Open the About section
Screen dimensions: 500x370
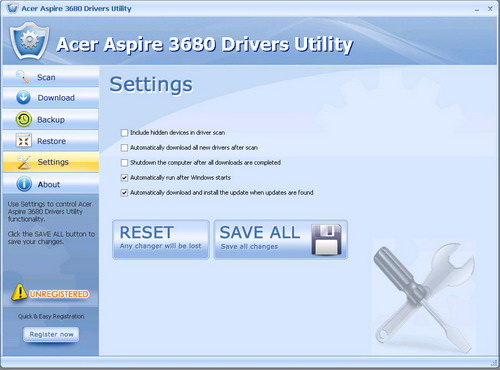tap(51, 184)
